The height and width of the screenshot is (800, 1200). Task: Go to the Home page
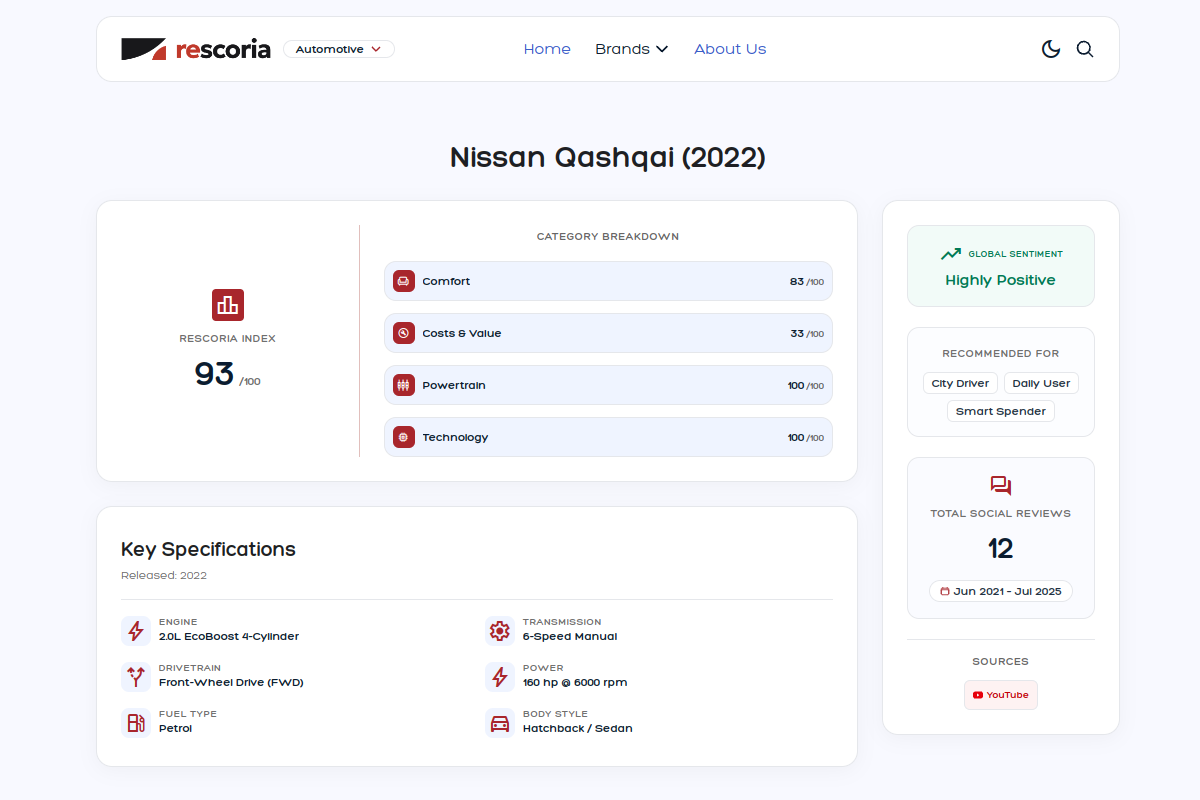pyautogui.click(x=547, y=49)
